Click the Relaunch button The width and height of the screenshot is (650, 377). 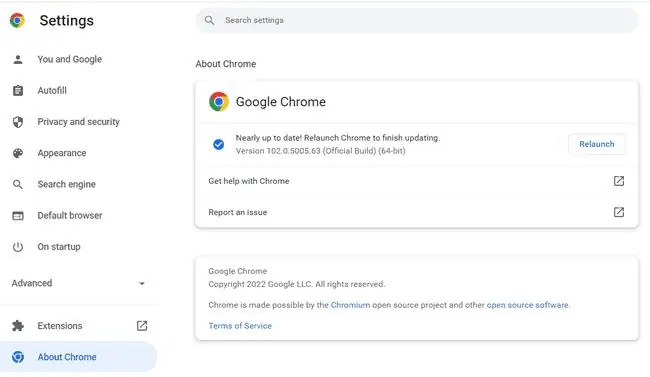597,144
